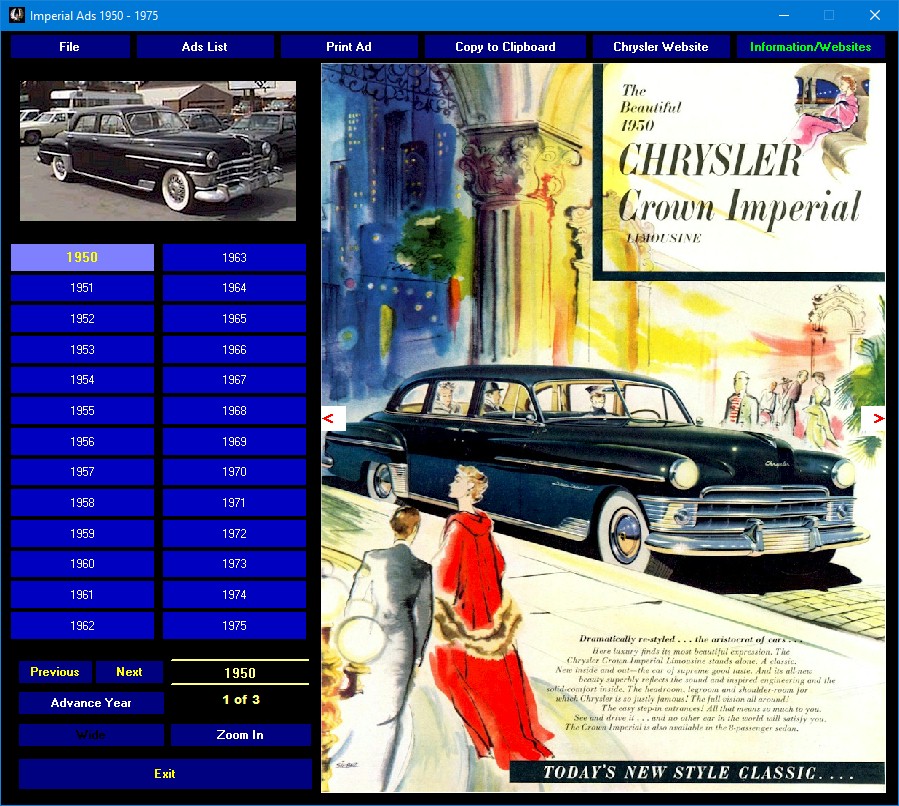Screen dimensions: 899x806
Task: Select the 1962 year button
Action: [83, 625]
